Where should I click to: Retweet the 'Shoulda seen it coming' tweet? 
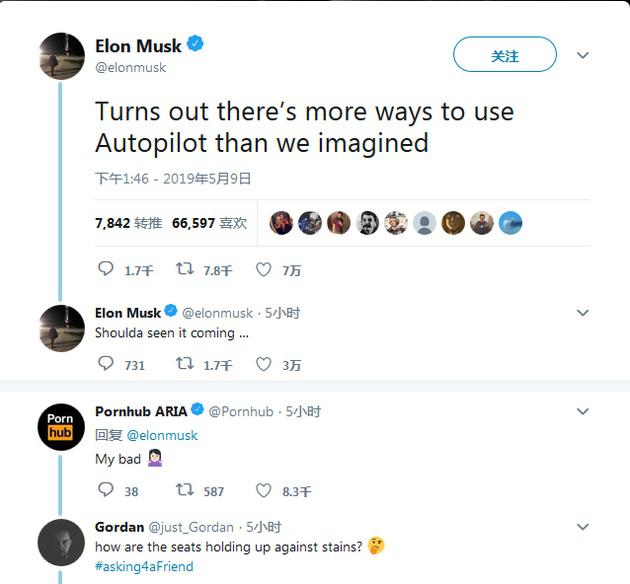click(185, 363)
